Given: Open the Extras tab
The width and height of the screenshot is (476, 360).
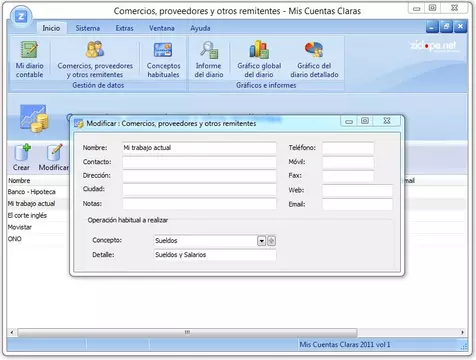Looking at the screenshot, I should coord(124,28).
